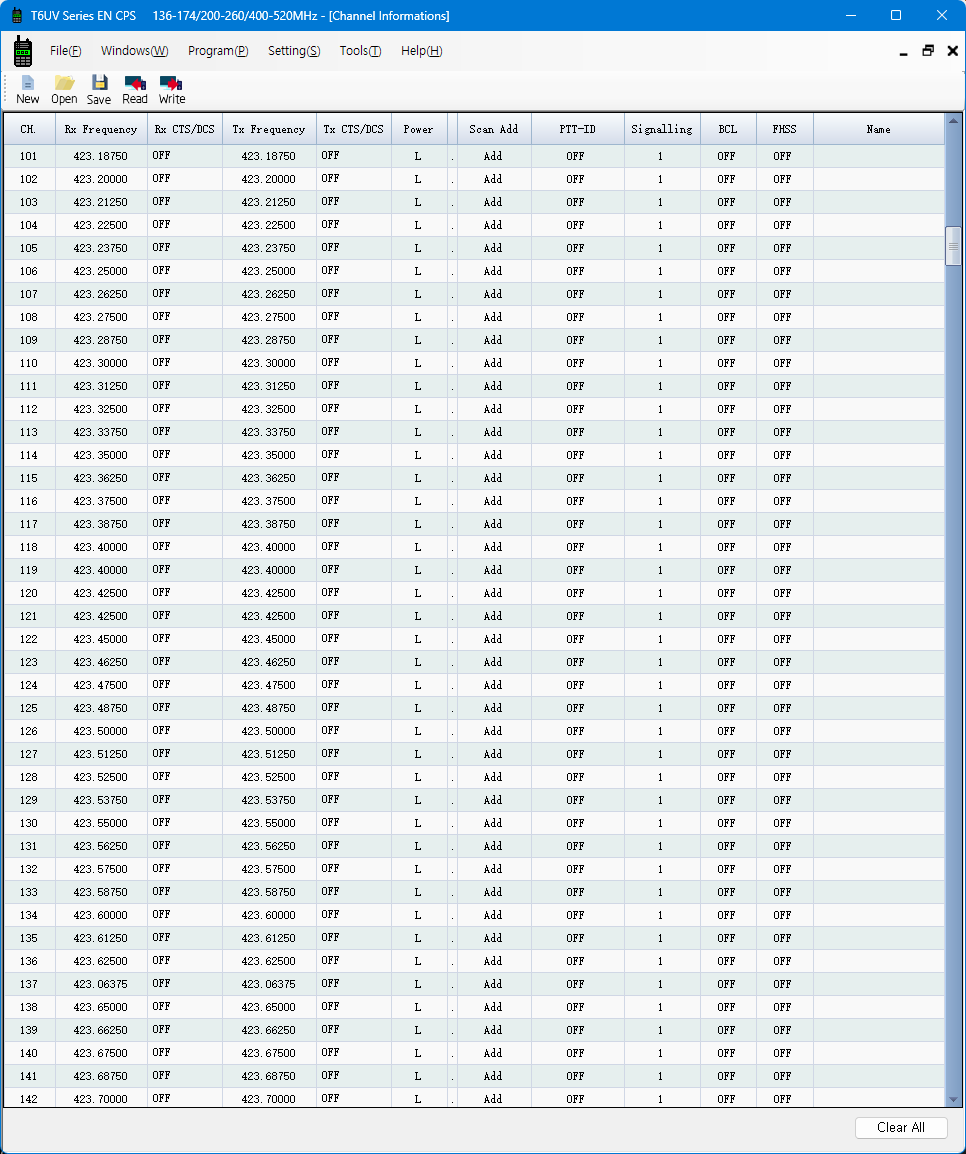Select Rx Frequency cell of channel 114
Image resolution: width=966 pixels, height=1154 pixels.
(x=101, y=455)
